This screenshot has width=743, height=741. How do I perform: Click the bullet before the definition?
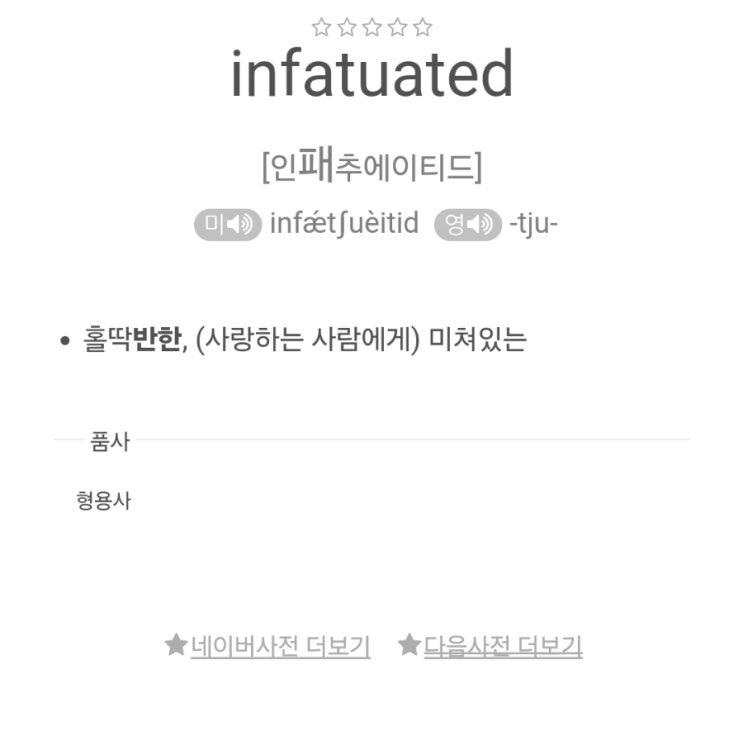point(65,341)
